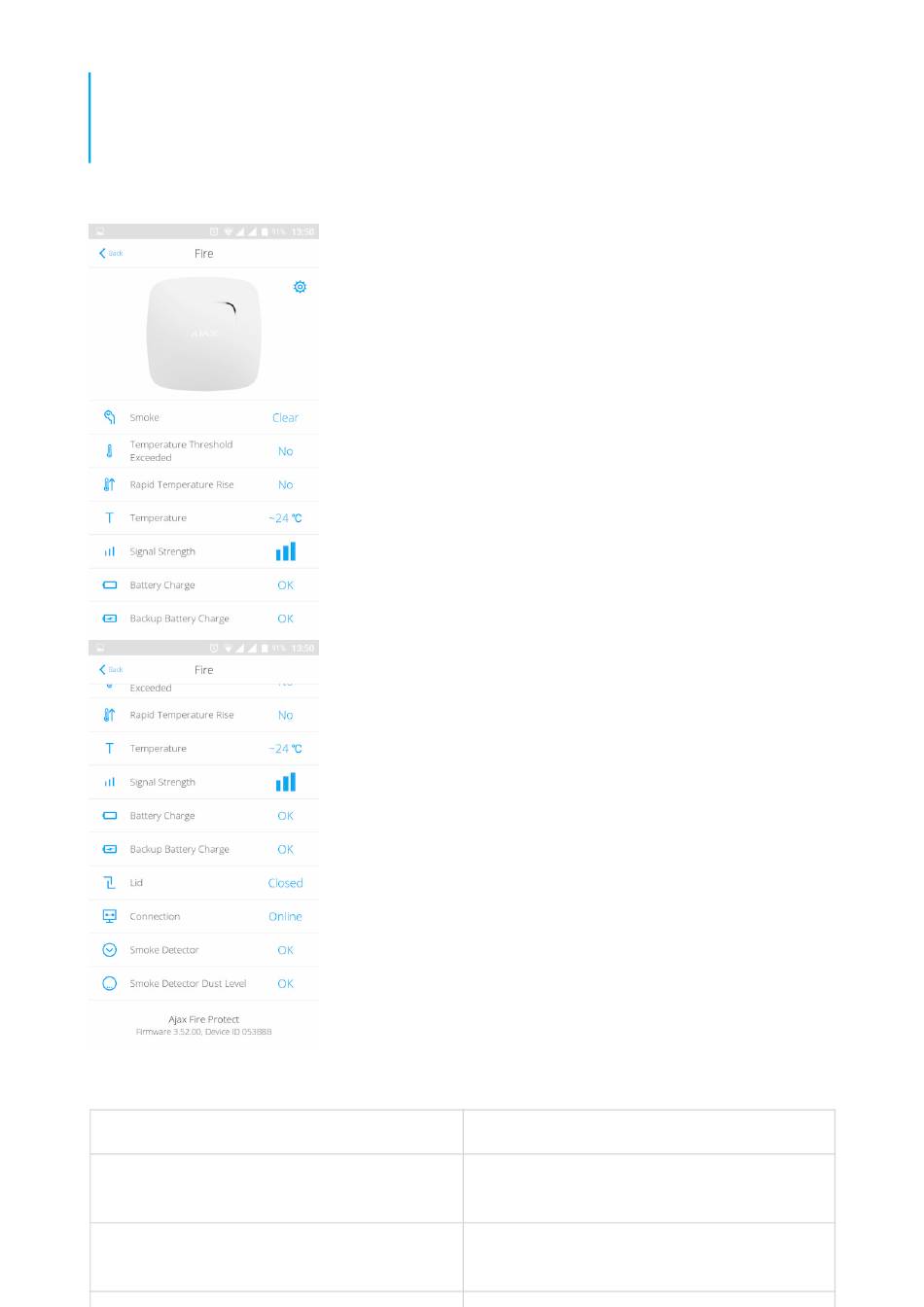Tap the Lid 'Closed' status value
Viewport: 924px width, 1307px height.
pyautogui.click(x=285, y=883)
